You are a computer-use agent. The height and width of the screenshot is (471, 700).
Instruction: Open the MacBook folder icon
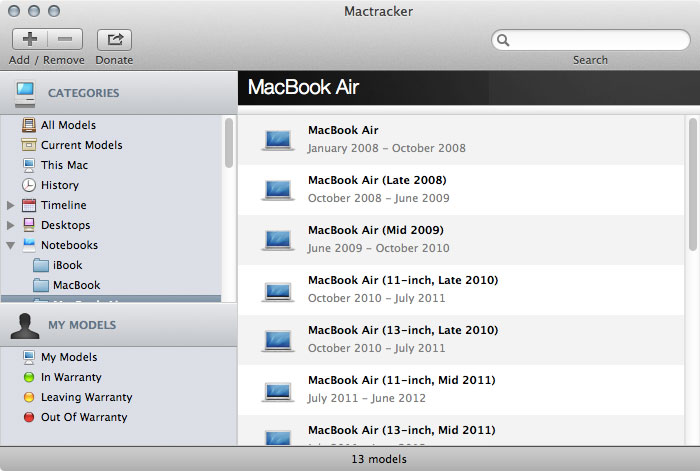pyautogui.click(x=41, y=285)
